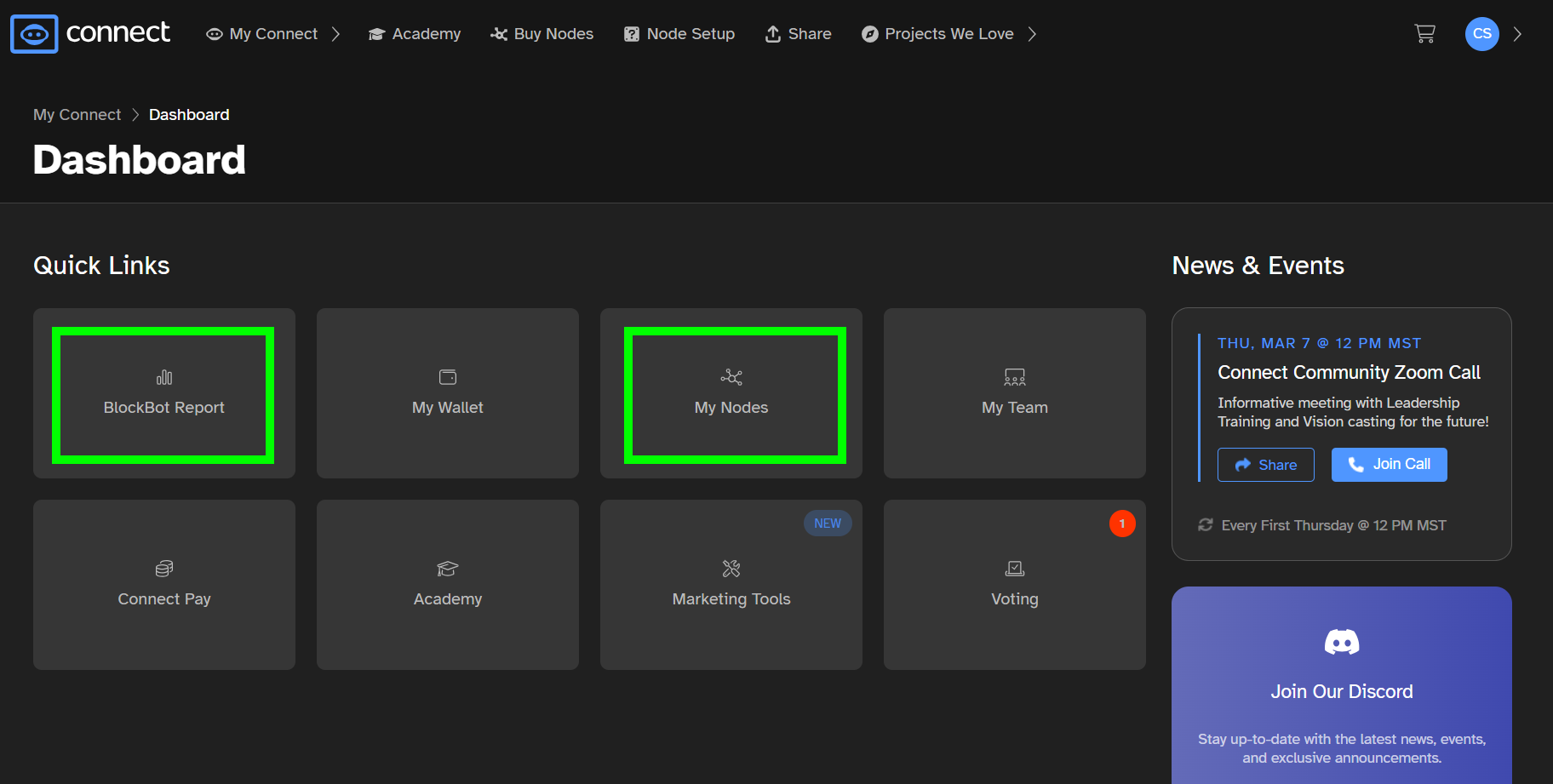Share the Community Zoom Call event
The image size is (1553, 784).
1266,465
